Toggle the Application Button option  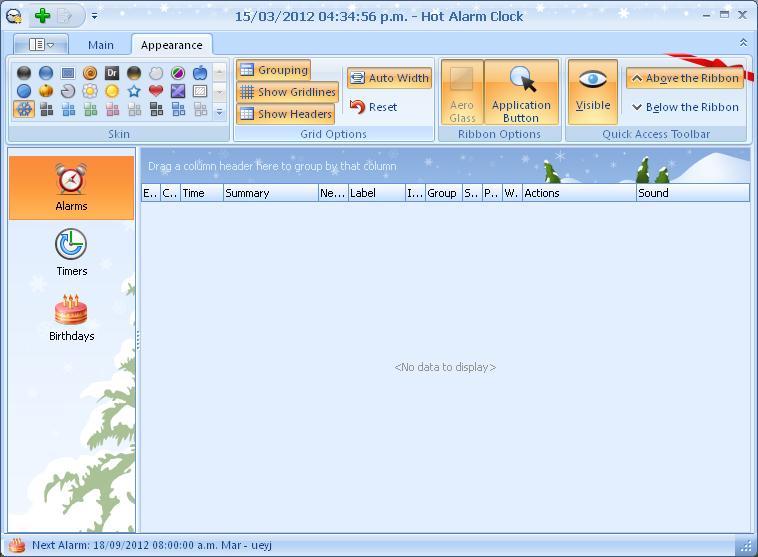pos(521,92)
